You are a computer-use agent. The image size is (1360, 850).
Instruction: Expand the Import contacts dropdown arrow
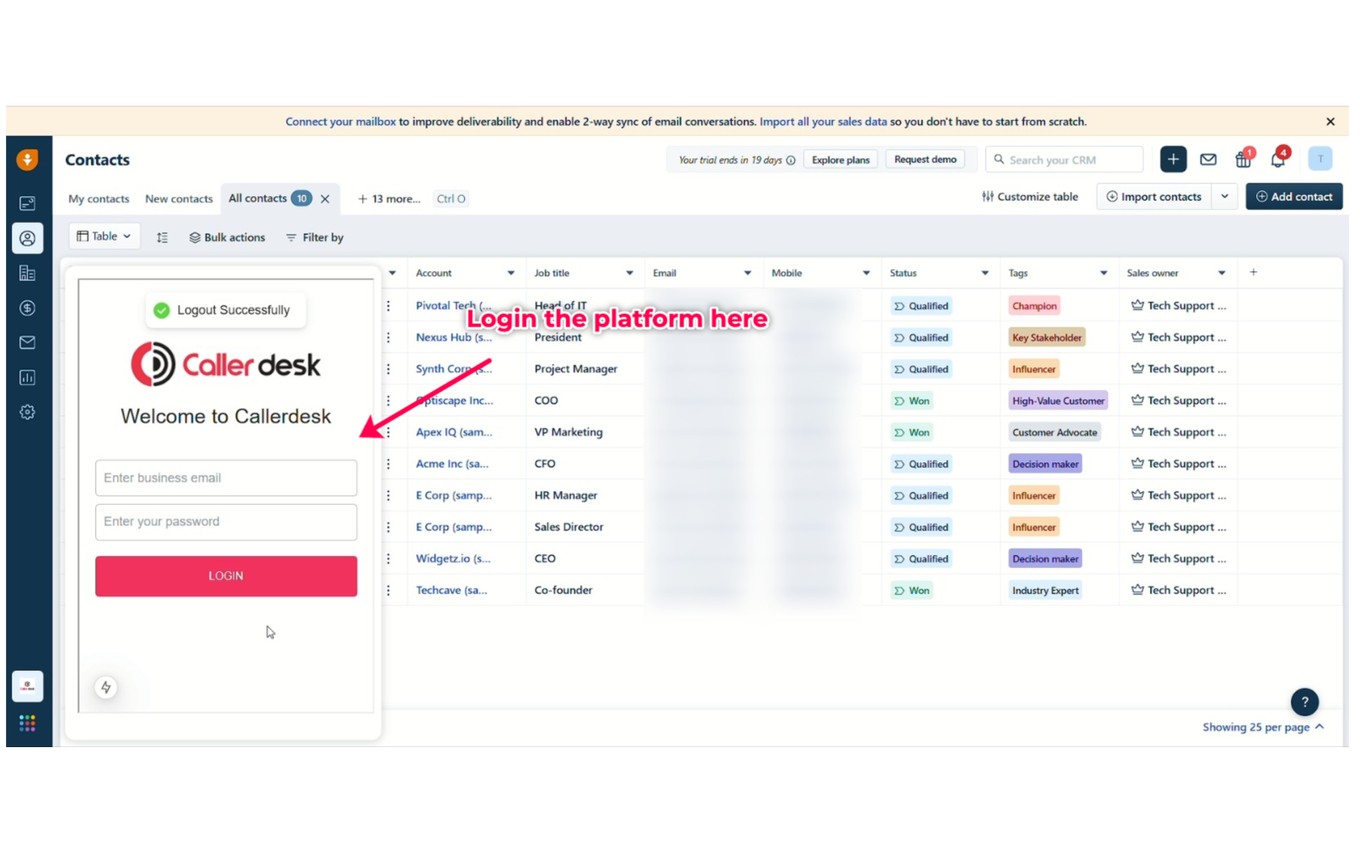coord(1224,197)
